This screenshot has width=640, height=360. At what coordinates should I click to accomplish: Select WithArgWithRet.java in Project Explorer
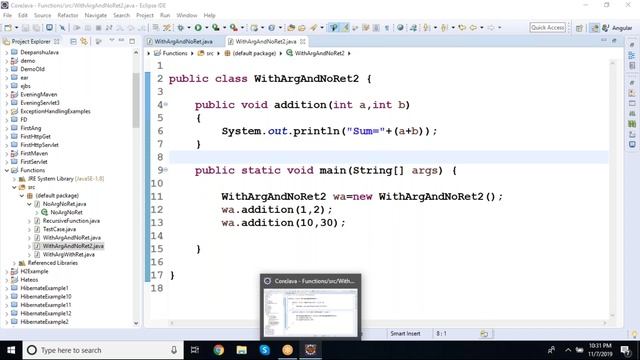(x=69, y=254)
